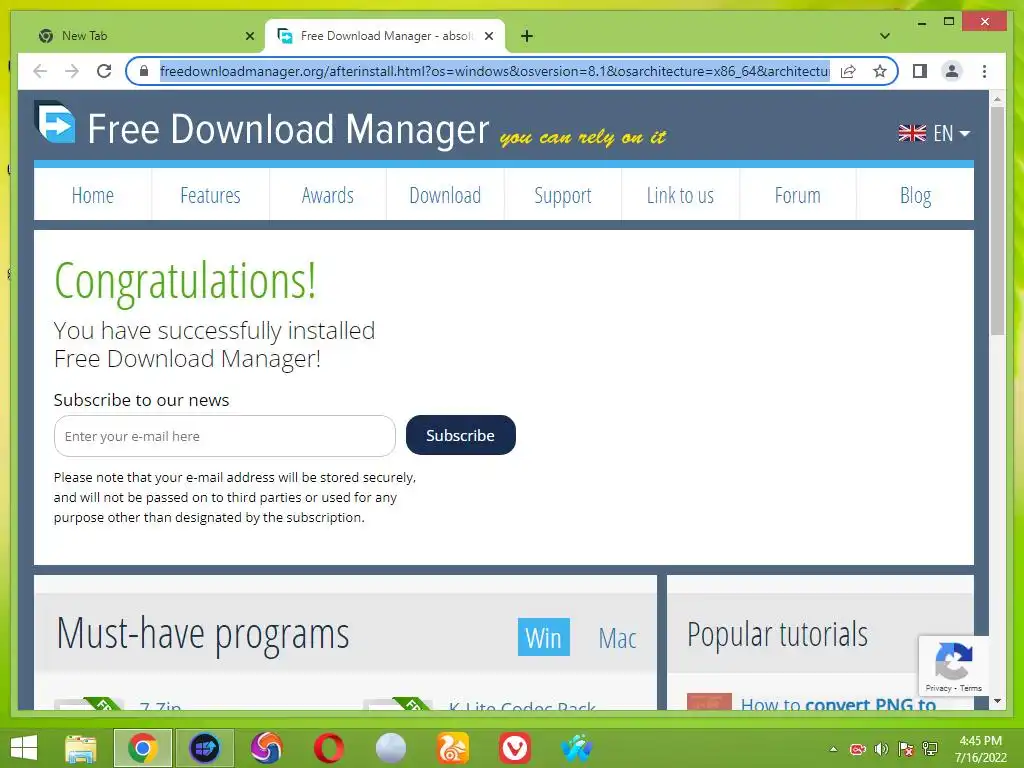Open the Features menu item
The image size is (1024, 768).
point(210,195)
